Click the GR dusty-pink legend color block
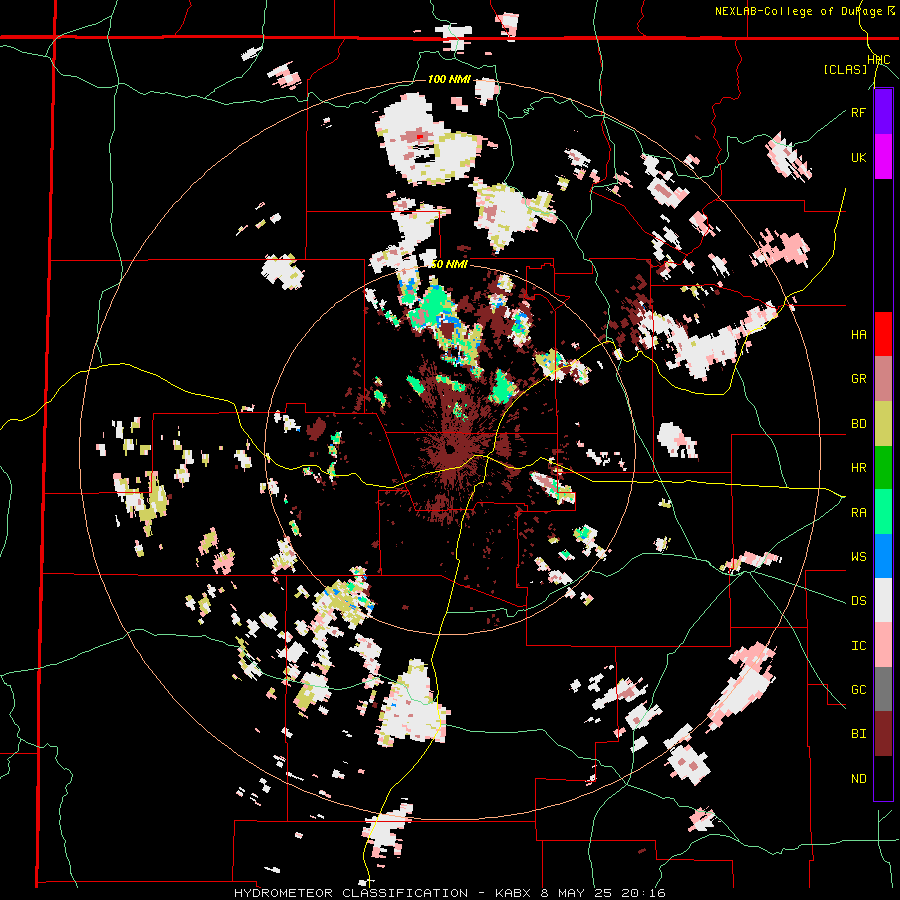Image resolution: width=900 pixels, height=900 pixels. (x=883, y=379)
